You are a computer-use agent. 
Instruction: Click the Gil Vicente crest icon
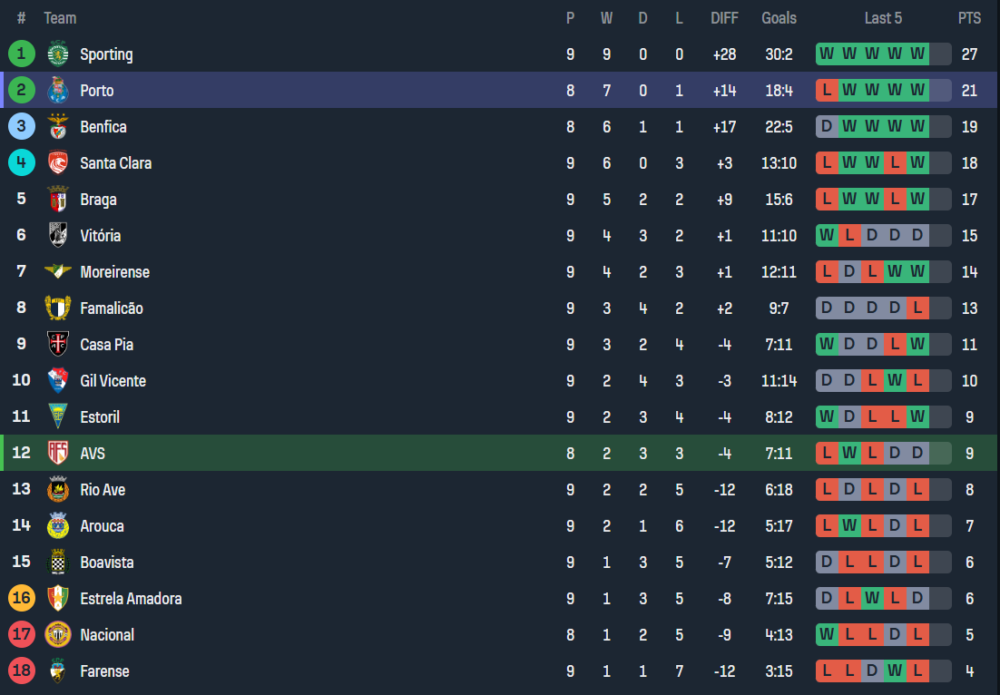pos(57,381)
